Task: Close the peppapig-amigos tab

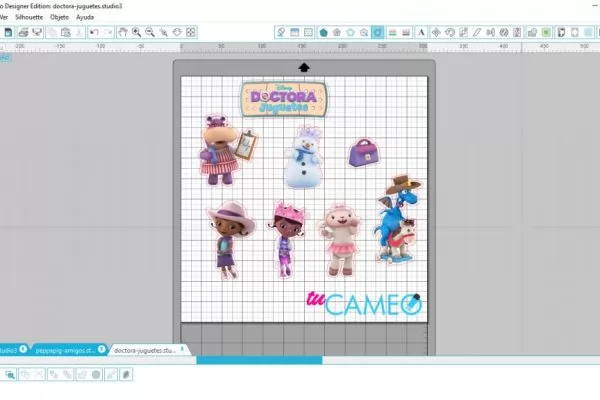Action: point(101,349)
